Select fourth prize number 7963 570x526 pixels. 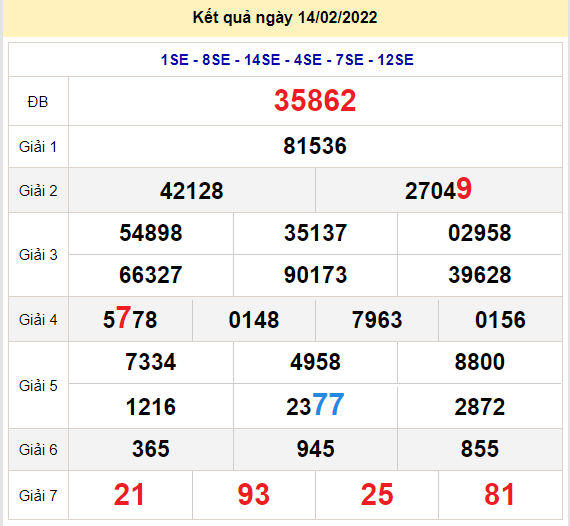coord(377,320)
